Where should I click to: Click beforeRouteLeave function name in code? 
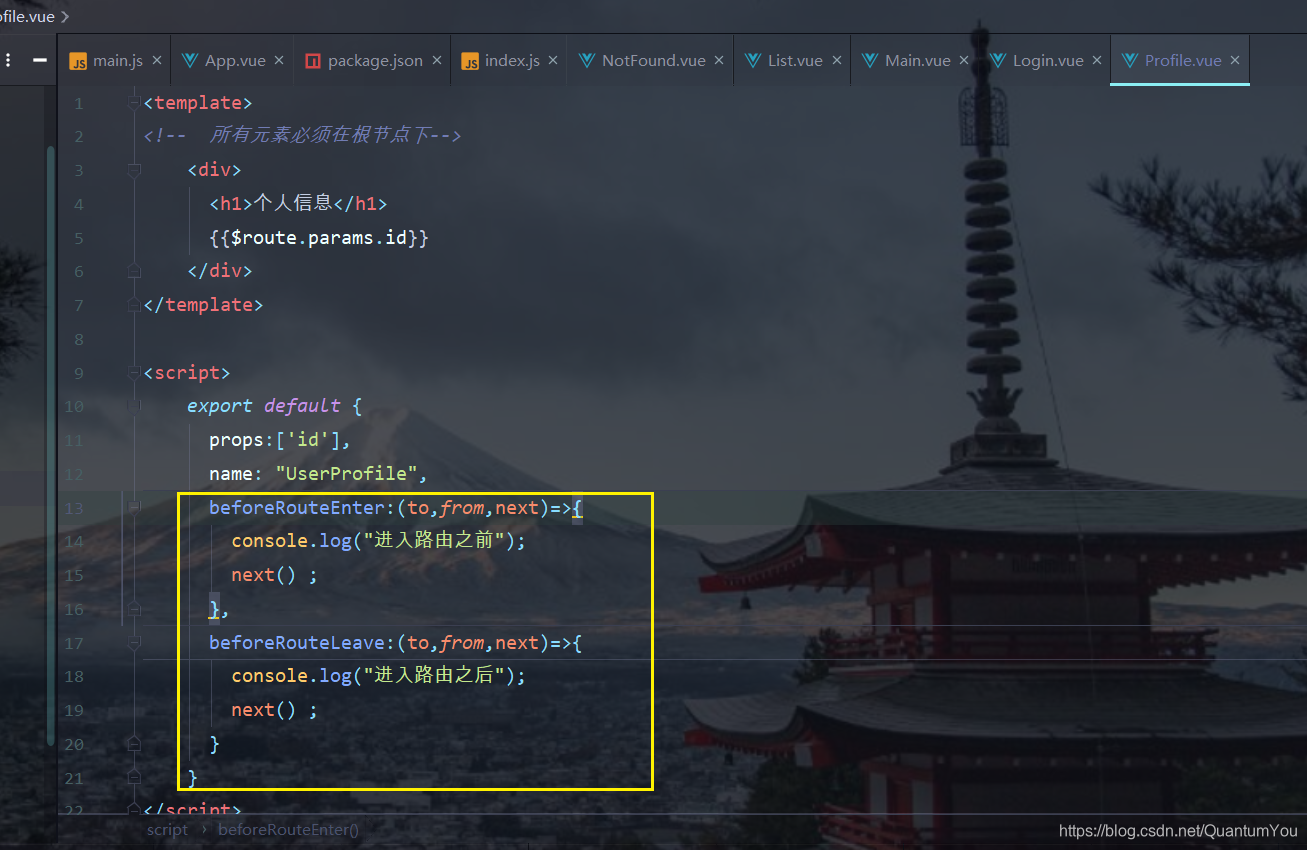click(x=297, y=642)
